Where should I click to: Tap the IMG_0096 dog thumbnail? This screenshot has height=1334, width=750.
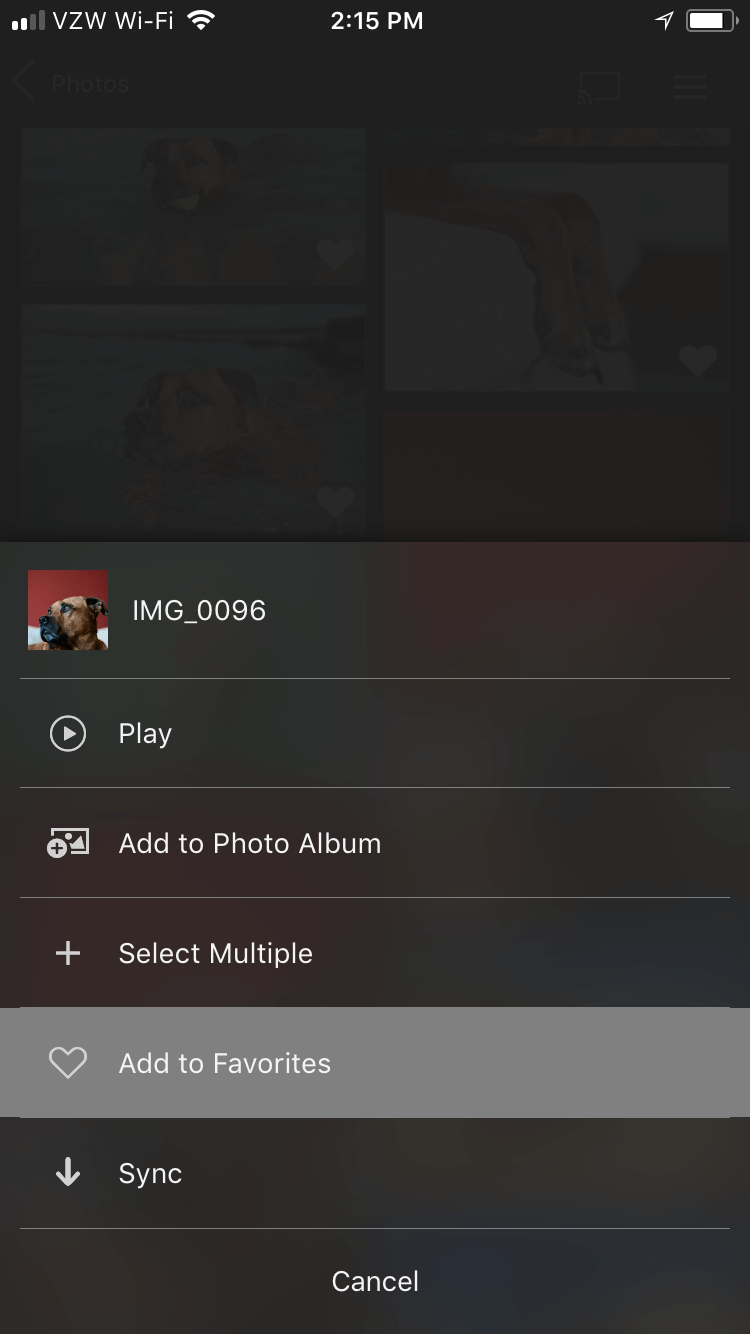click(x=68, y=610)
